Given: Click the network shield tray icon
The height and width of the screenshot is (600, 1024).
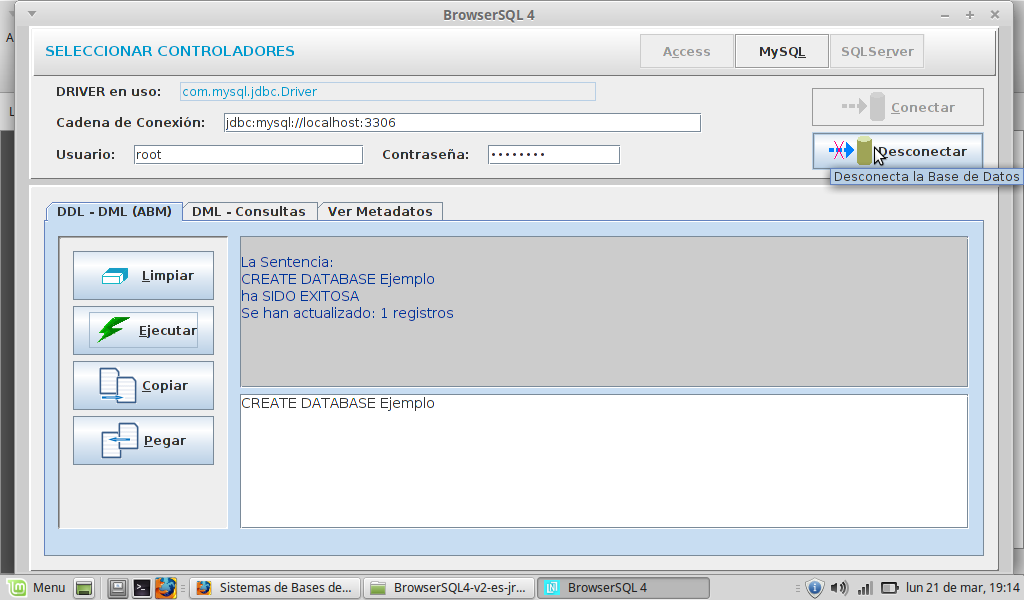Looking at the screenshot, I should tap(814, 588).
